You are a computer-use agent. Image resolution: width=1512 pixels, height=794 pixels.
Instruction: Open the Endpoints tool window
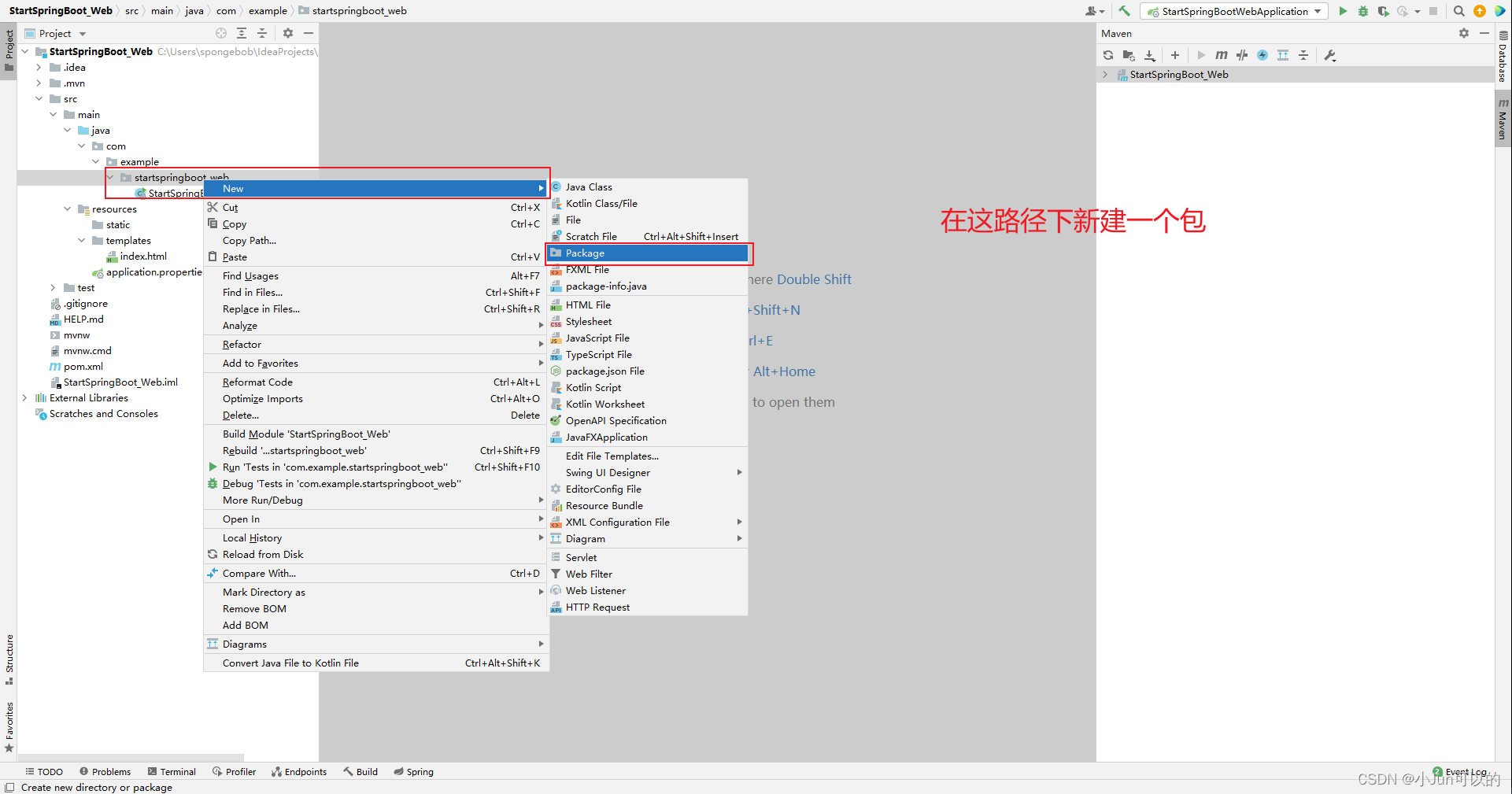coord(299,772)
